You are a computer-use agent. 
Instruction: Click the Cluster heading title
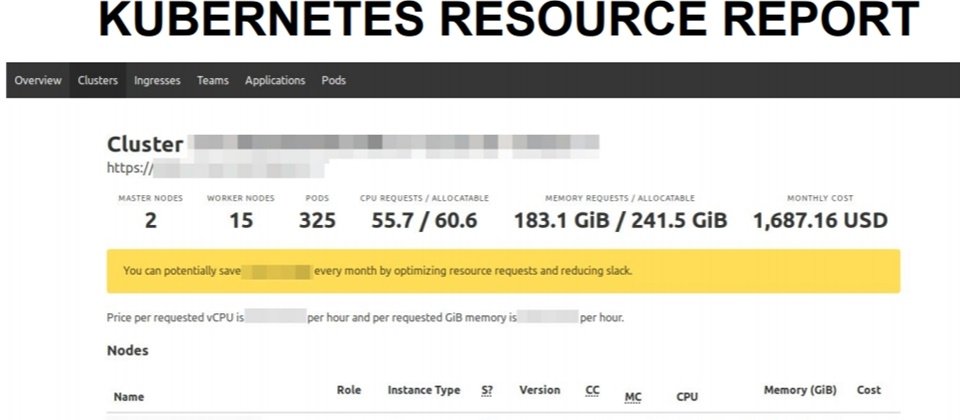pos(145,144)
